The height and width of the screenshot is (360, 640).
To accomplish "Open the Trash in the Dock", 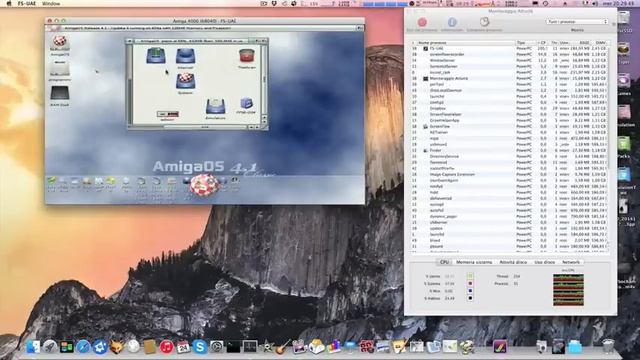I will tap(608, 346).
